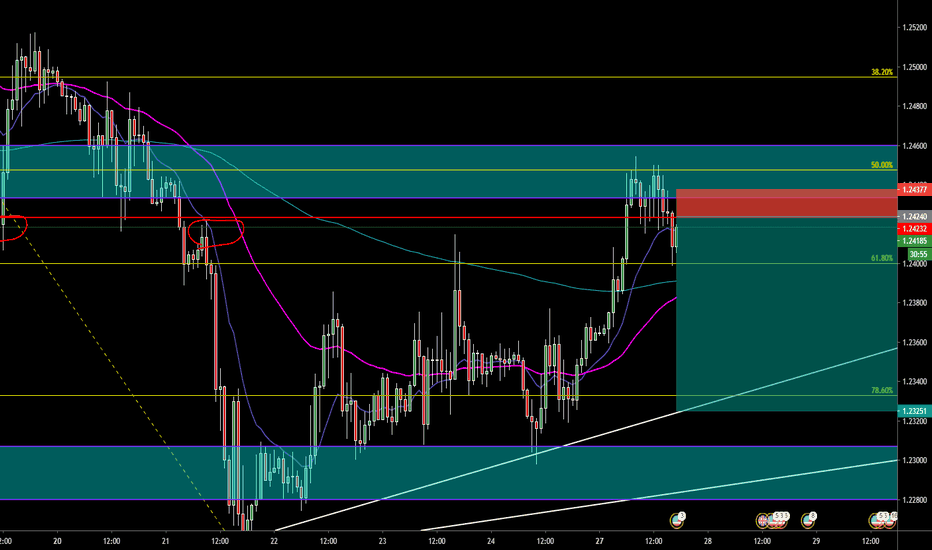The width and height of the screenshot is (932, 550).
Task: Open the economic event icon with badge 3
Action: point(677,520)
